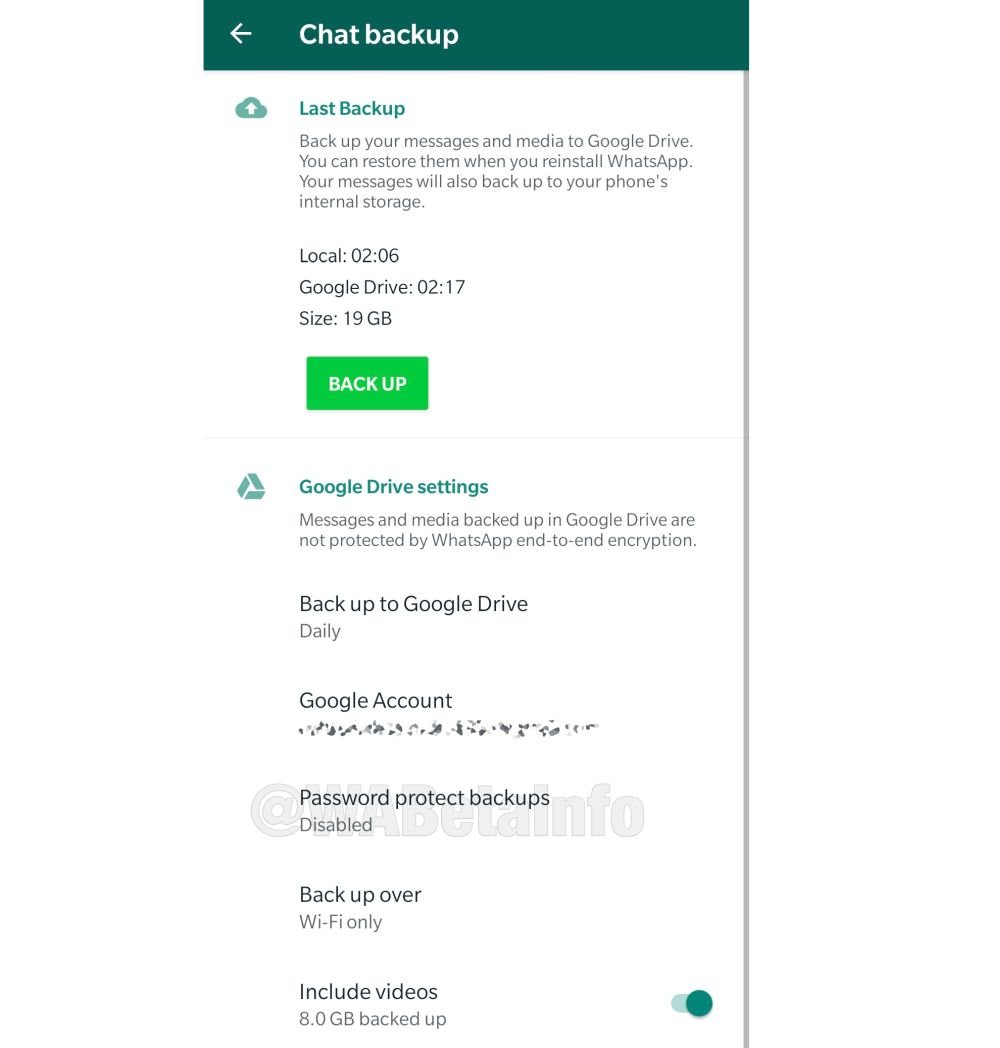Viewport: 1000px width, 1048px height.
Task: Click the Last Backup heading
Action: click(x=352, y=108)
